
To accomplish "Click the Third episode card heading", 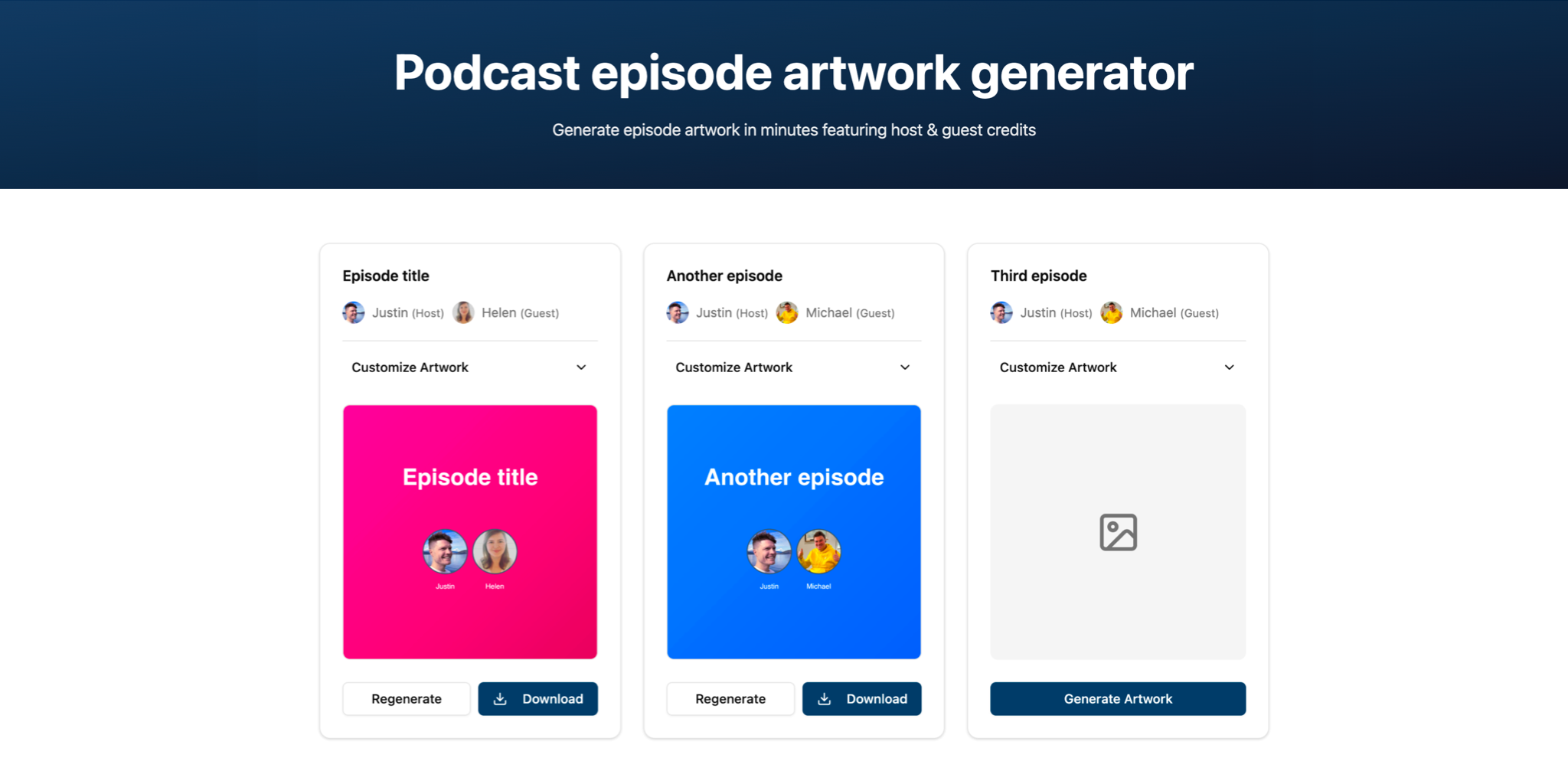I will pyautogui.click(x=1038, y=276).
